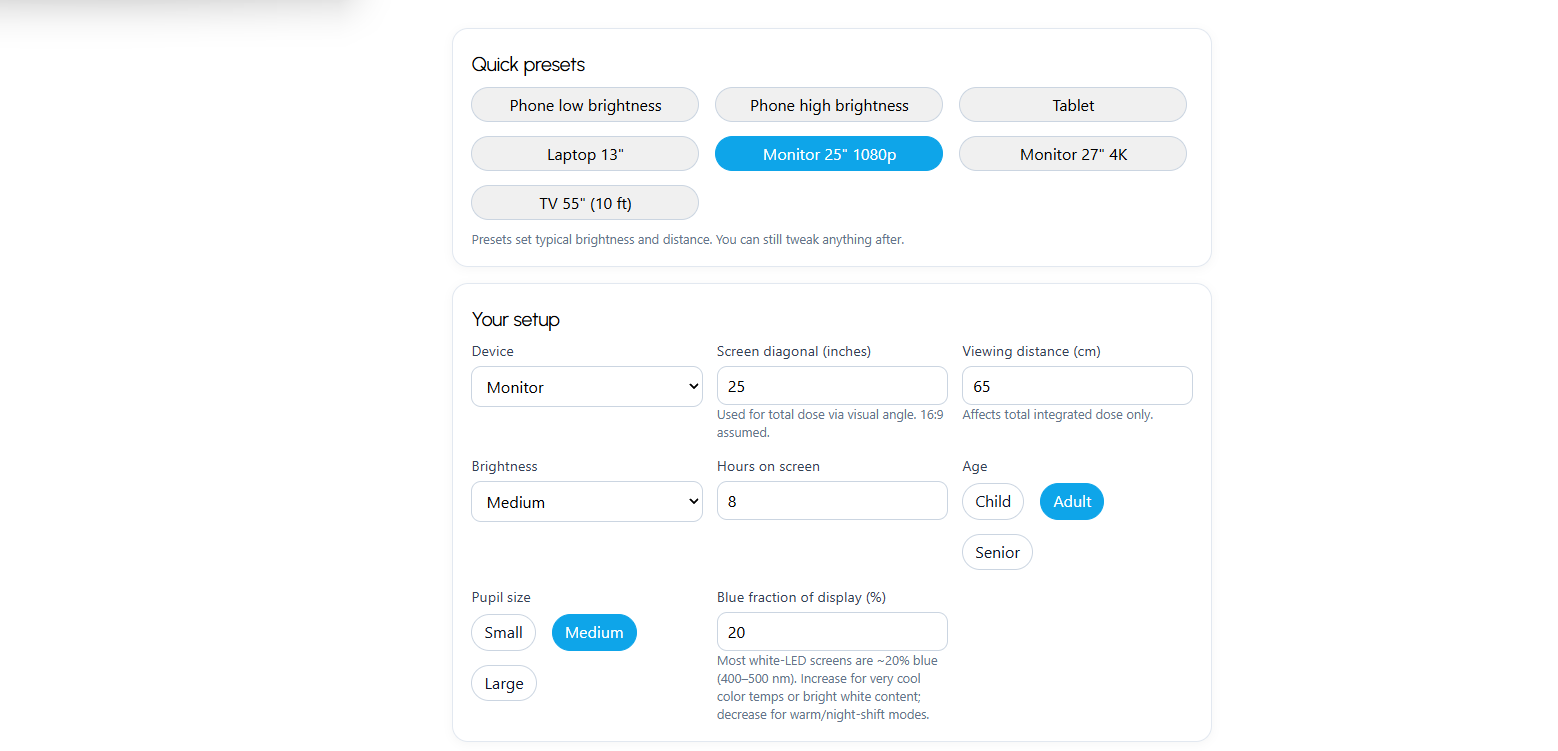Edit the Blue fraction of display field
The width and height of the screenshot is (1558, 751).
coord(831,632)
